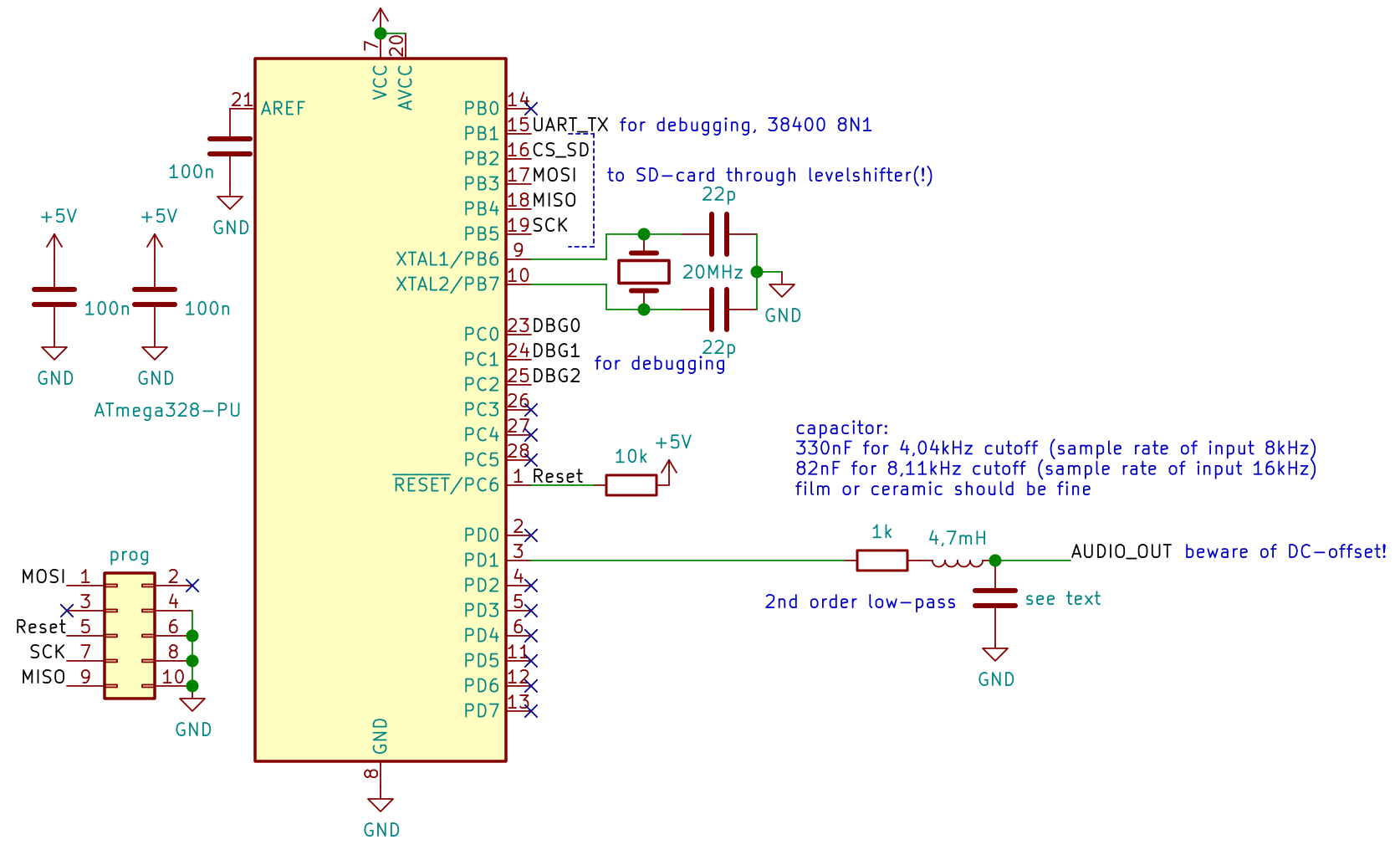Viewport: 1400px width, 850px height.
Task: Click the 4,7mH value text
Action: [x=958, y=538]
